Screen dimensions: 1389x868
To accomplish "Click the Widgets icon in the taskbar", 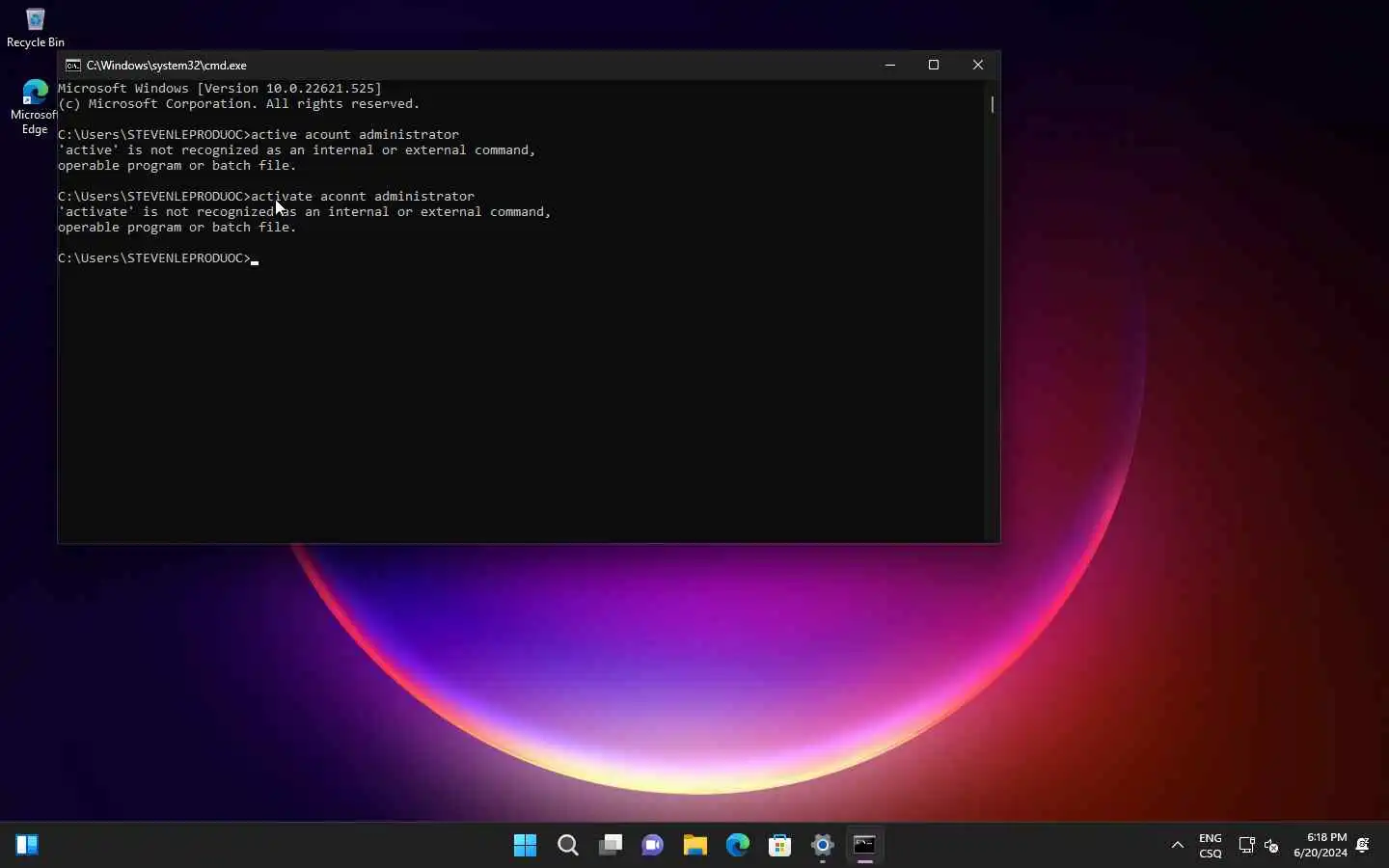I will [27, 845].
